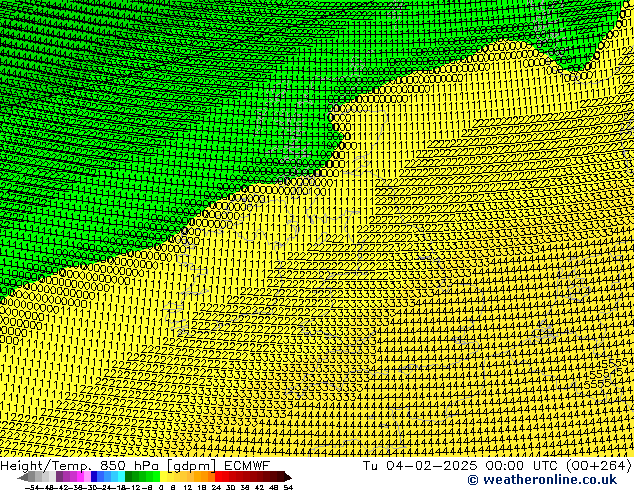Image resolution: width=634 pixels, height=490 pixels.
Task: Click the left gray arrow of the legend
Action: point(23,477)
